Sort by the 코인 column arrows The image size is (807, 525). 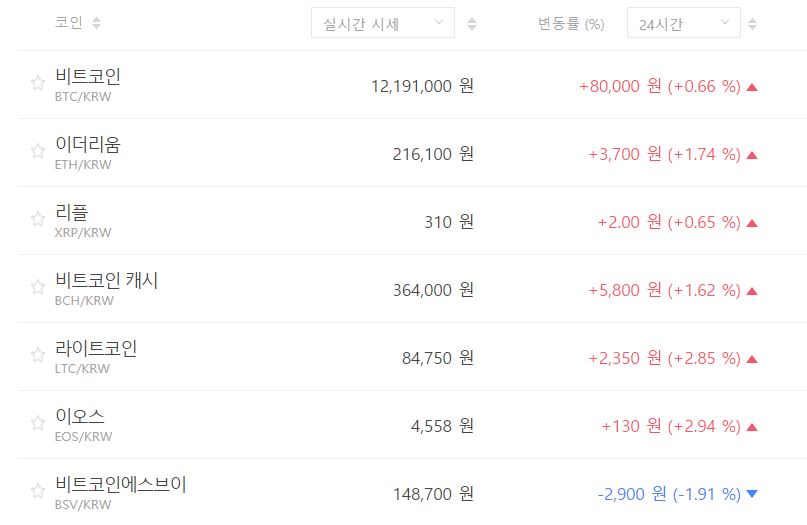[96, 23]
